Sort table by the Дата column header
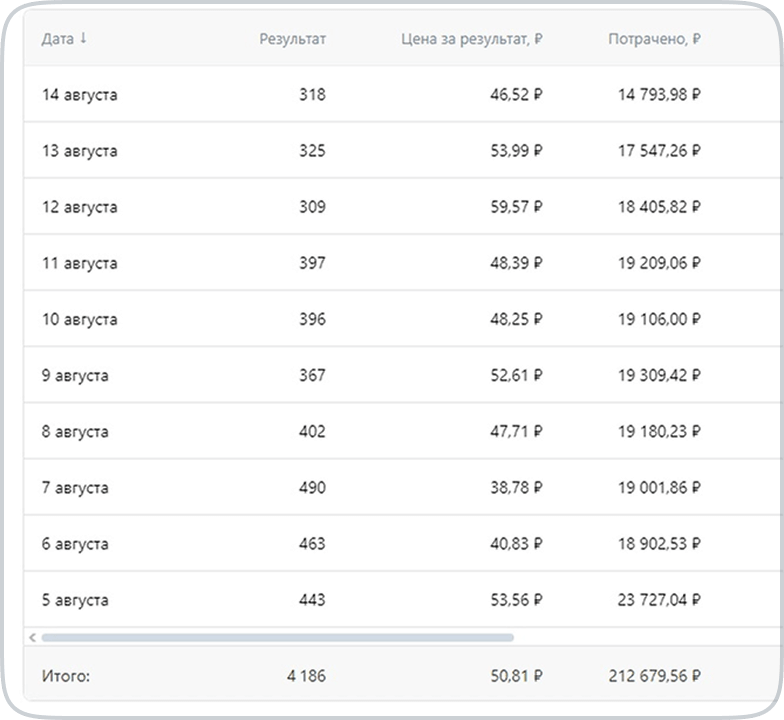 58,39
